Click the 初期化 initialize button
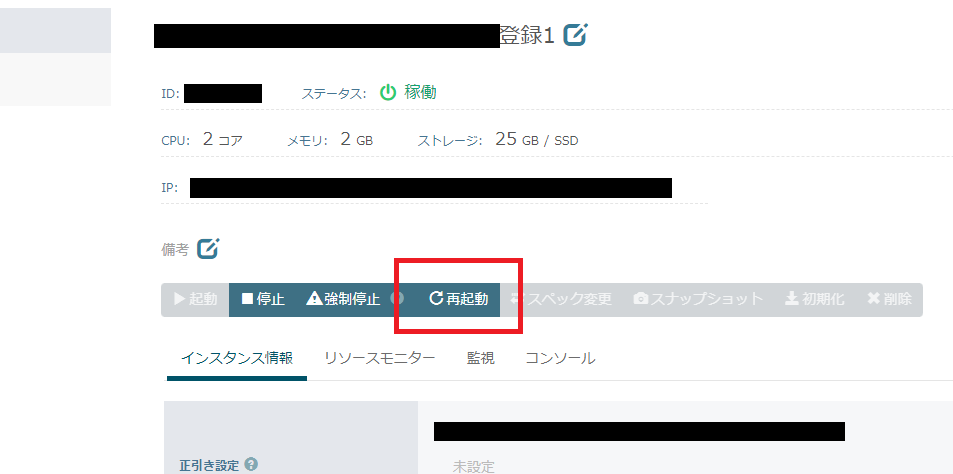953x474 pixels. coord(814,299)
